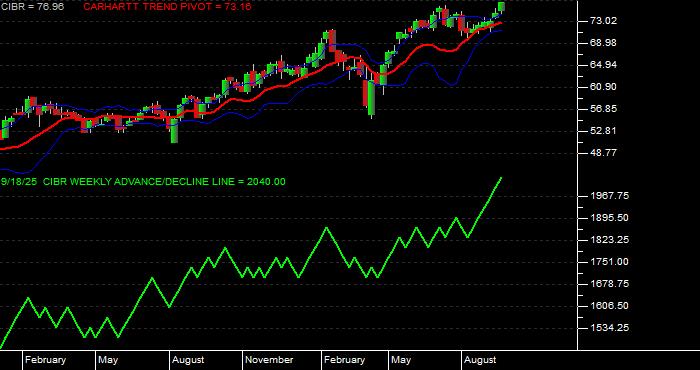Click the 64.94 price axis value
Viewport: 700px width, 370px height.
tap(603, 65)
